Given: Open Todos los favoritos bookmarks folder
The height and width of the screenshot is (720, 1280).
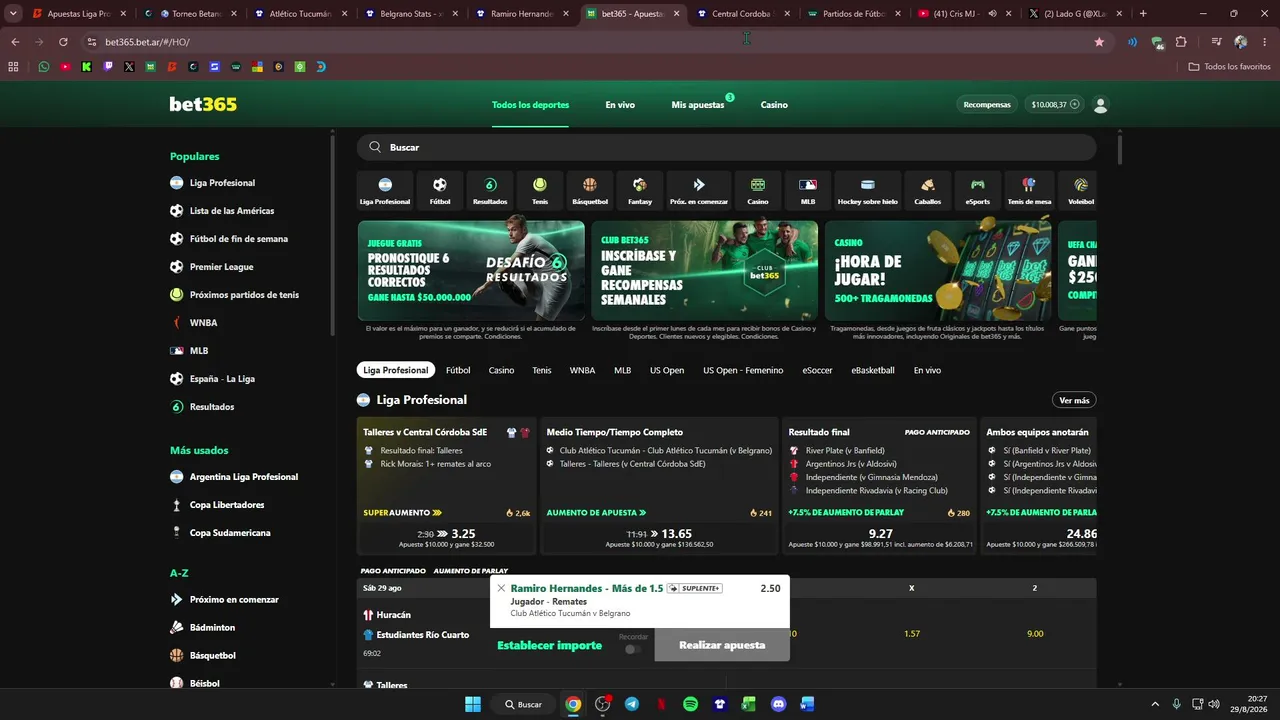Looking at the screenshot, I should [1229, 67].
